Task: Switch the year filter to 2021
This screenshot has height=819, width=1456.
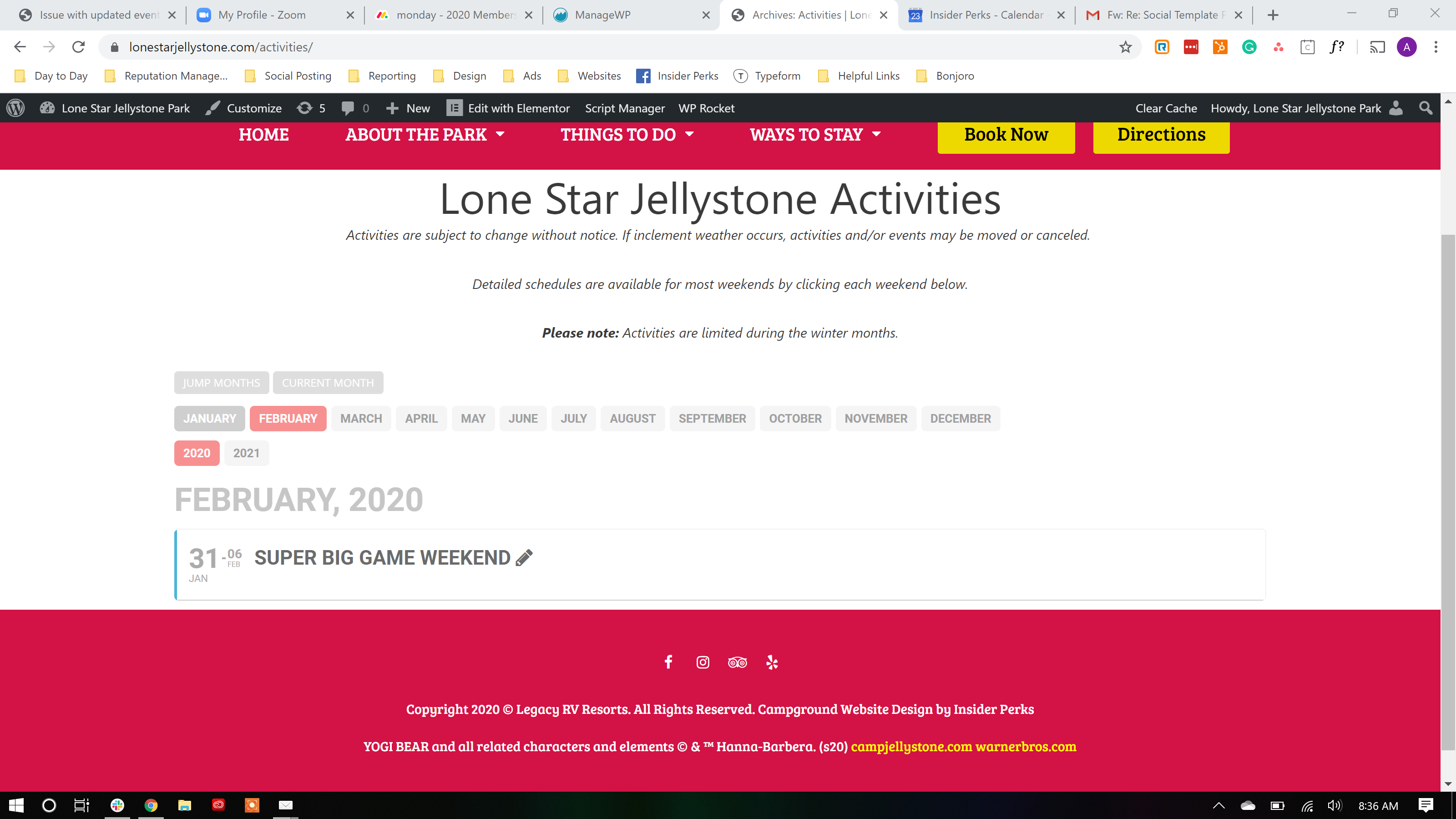Action: (246, 453)
